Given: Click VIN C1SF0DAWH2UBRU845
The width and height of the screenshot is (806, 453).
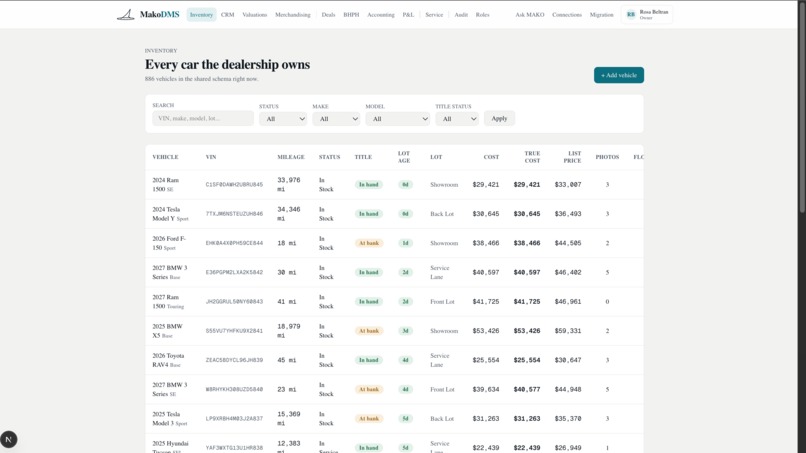Looking at the screenshot, I should 234,185.
